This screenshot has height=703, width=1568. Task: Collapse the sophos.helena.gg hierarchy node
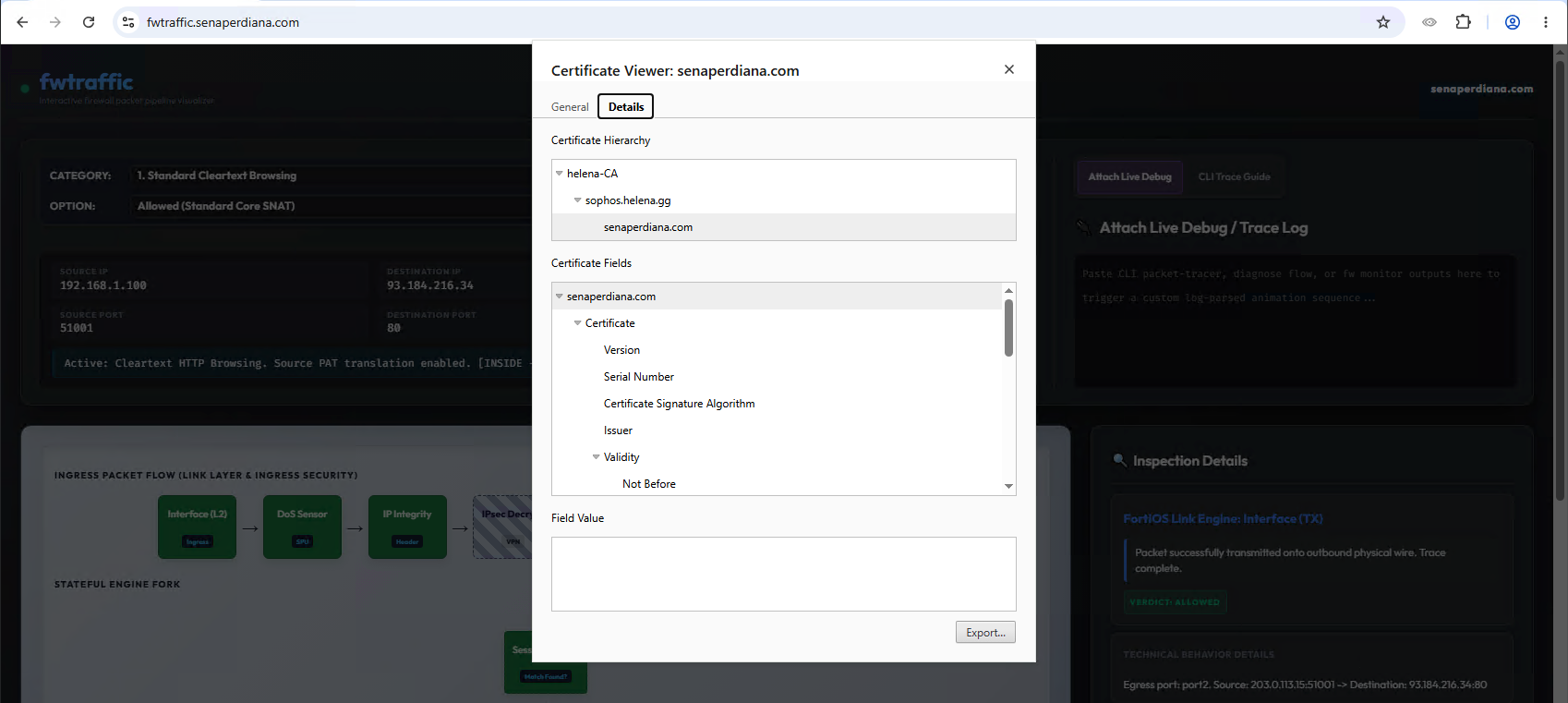pyautogui.click(x=577, y=200)
